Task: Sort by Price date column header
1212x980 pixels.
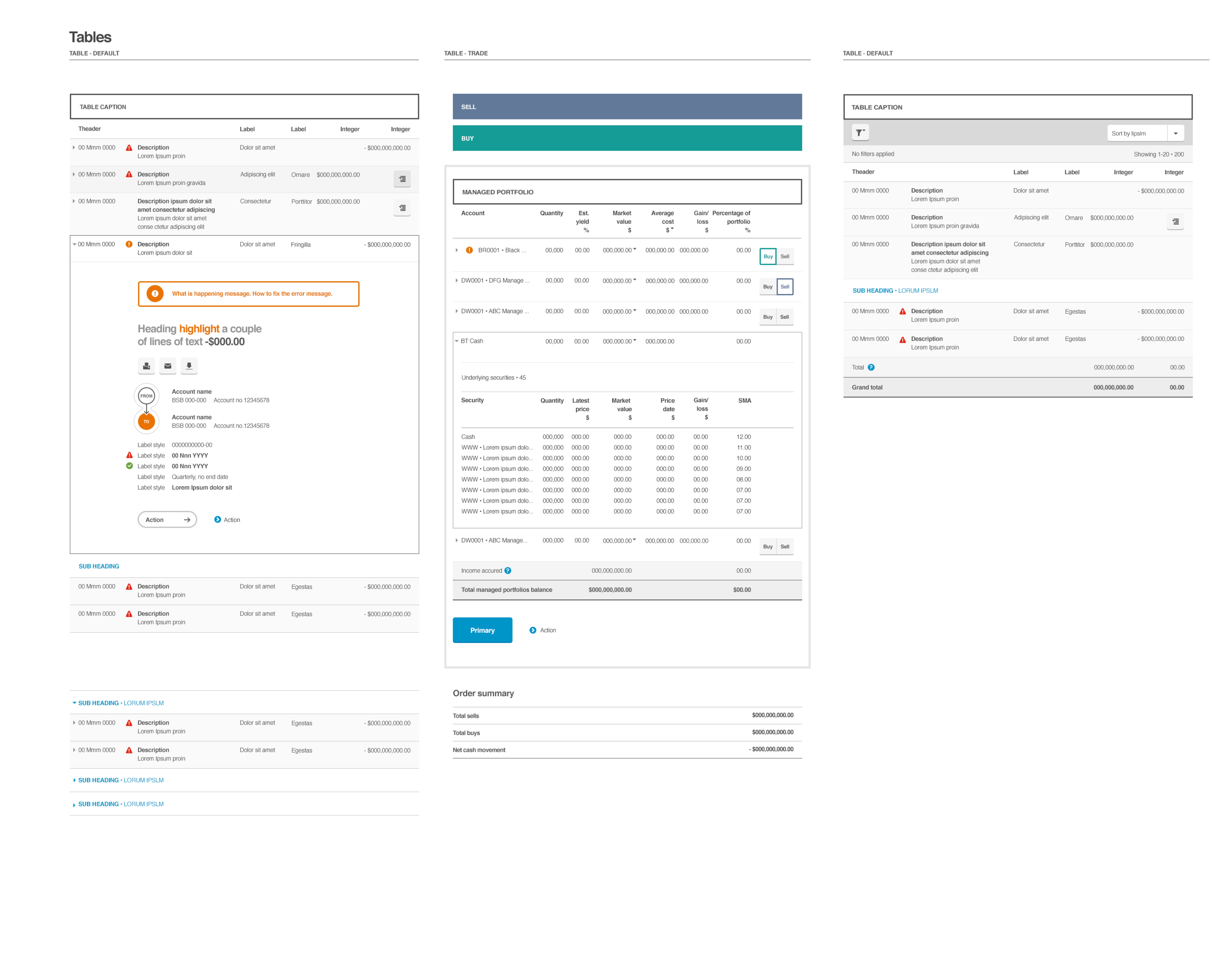Action: tap(668, 409)
